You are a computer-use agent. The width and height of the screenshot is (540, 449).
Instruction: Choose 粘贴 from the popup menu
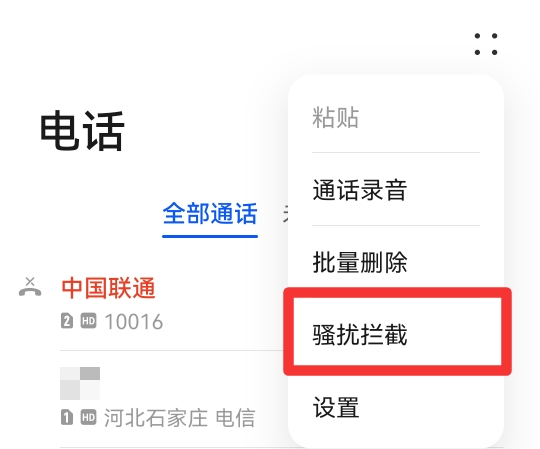335,117
